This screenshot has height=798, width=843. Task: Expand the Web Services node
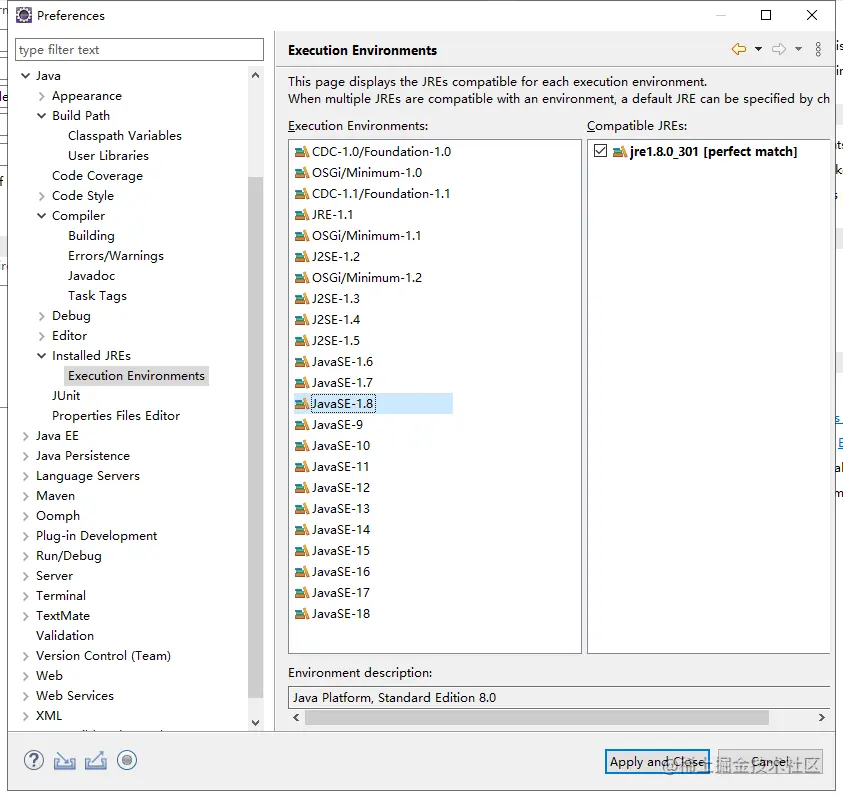25,696
